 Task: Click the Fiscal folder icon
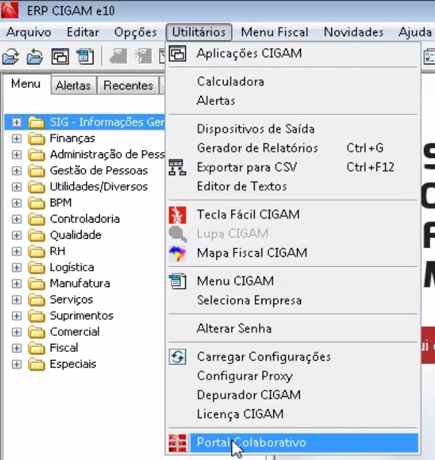point(37,348)
